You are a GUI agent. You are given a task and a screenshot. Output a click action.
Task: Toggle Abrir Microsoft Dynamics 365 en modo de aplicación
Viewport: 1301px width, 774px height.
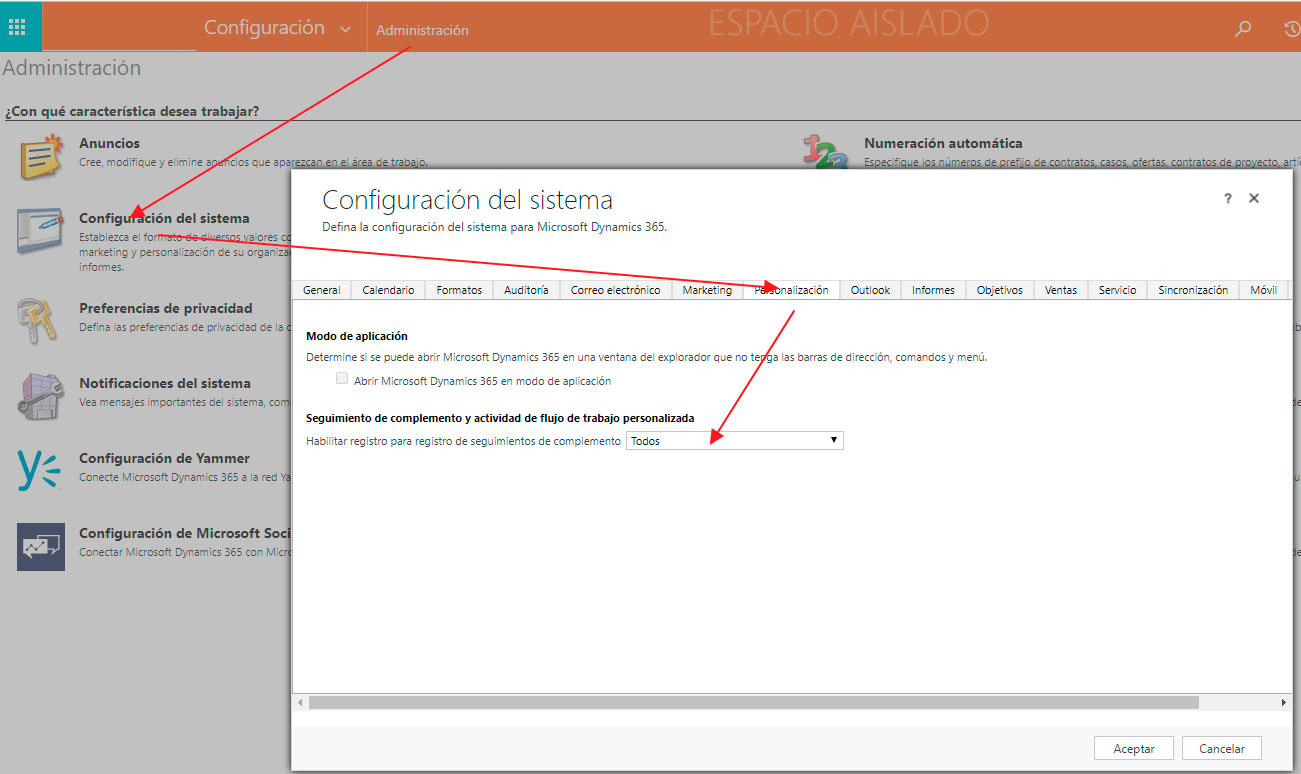342,379
